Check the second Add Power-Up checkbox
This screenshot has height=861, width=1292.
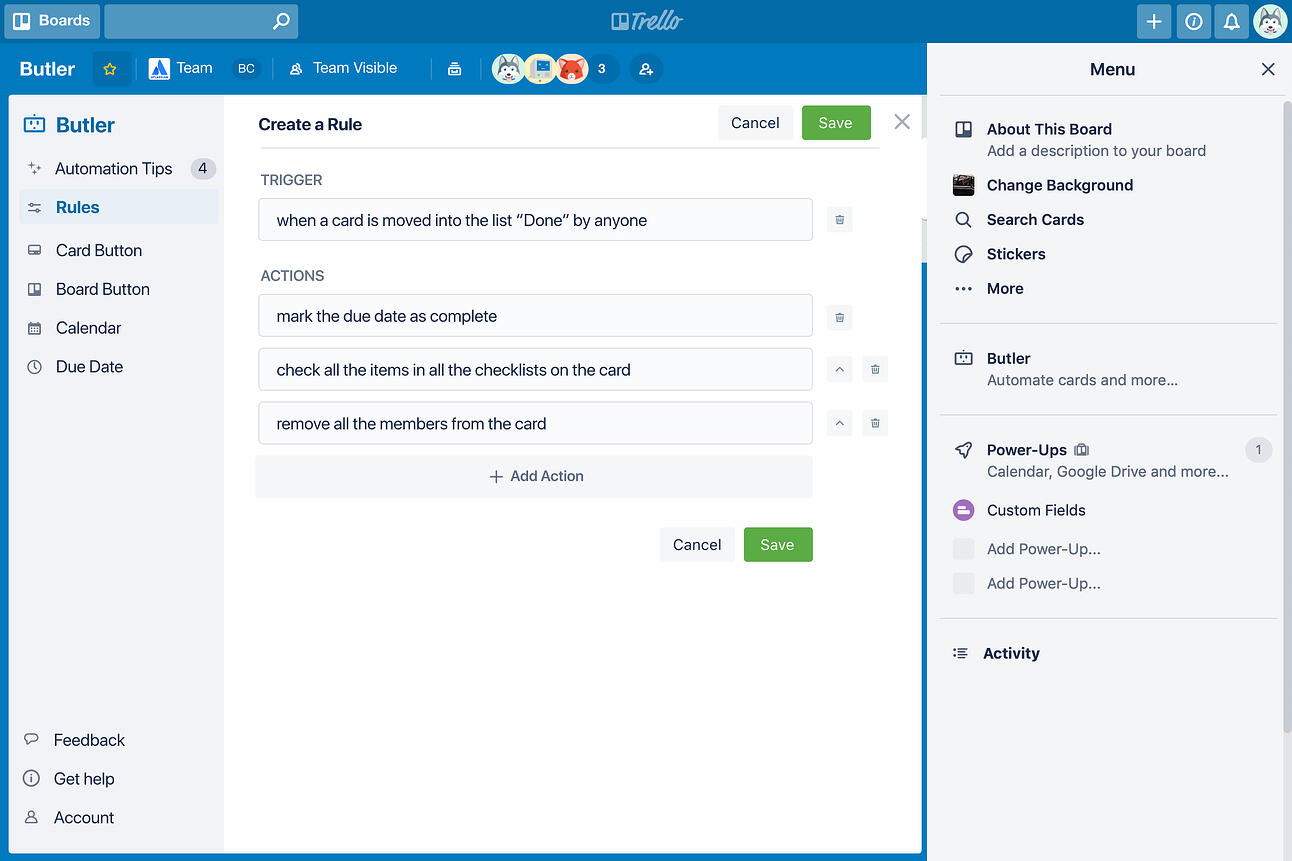962,583
